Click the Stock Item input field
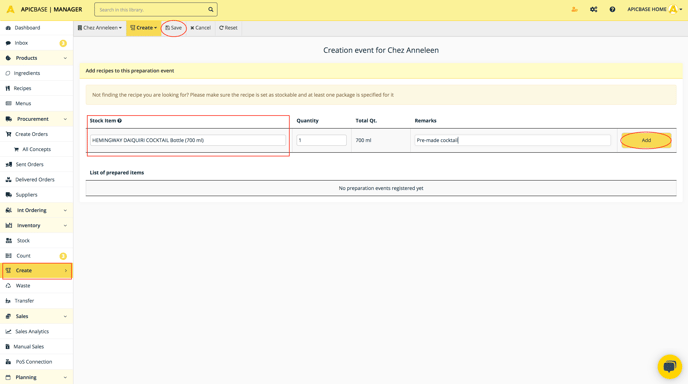The image size is (688, 384). point(188,140)
